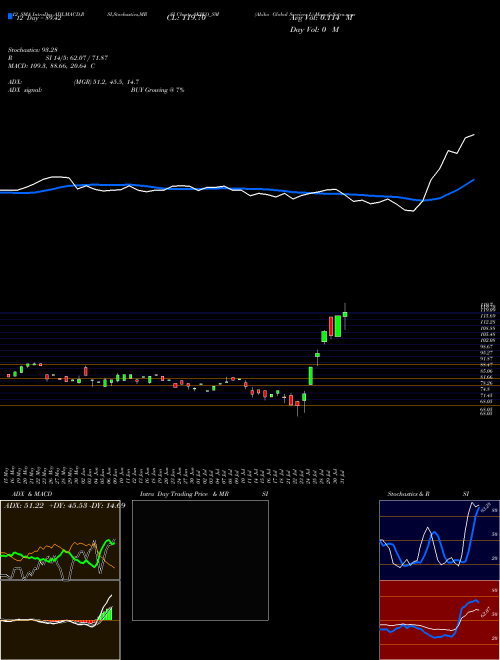Click the latest green candlestick at the top
Viewport: 500px width, 660px height.
tap(345, 314)
